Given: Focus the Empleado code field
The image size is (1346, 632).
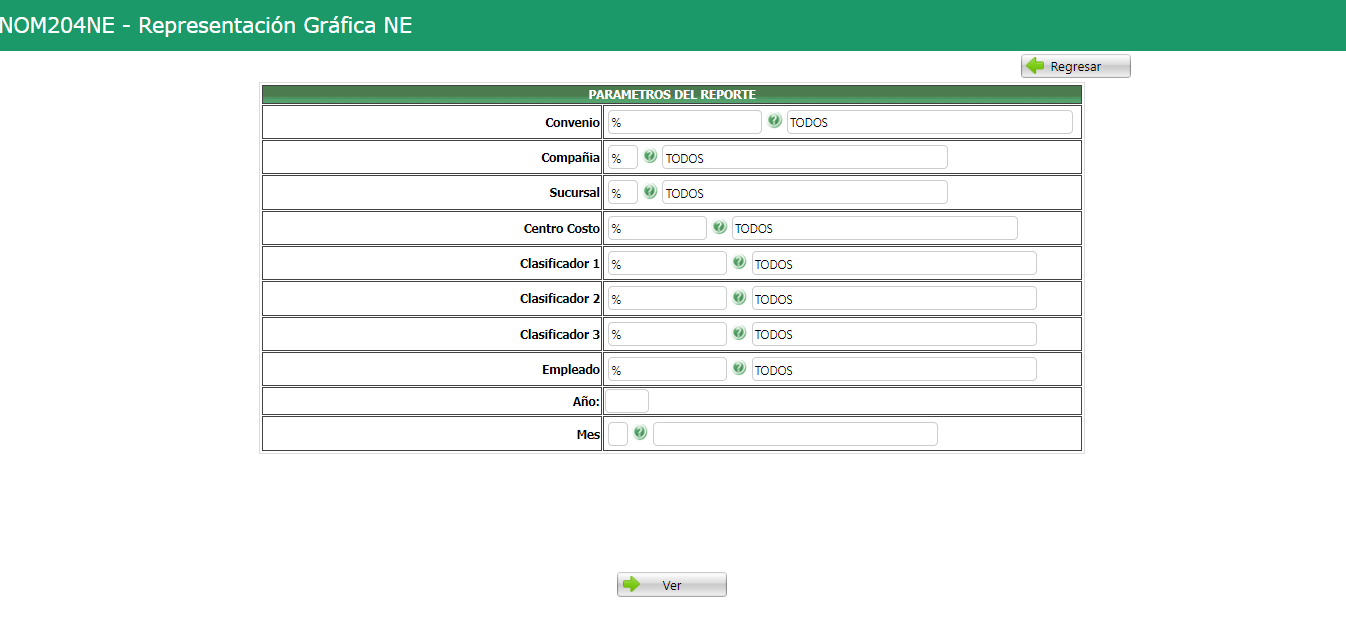Looking at the screenshot, I should coord(667,369).
